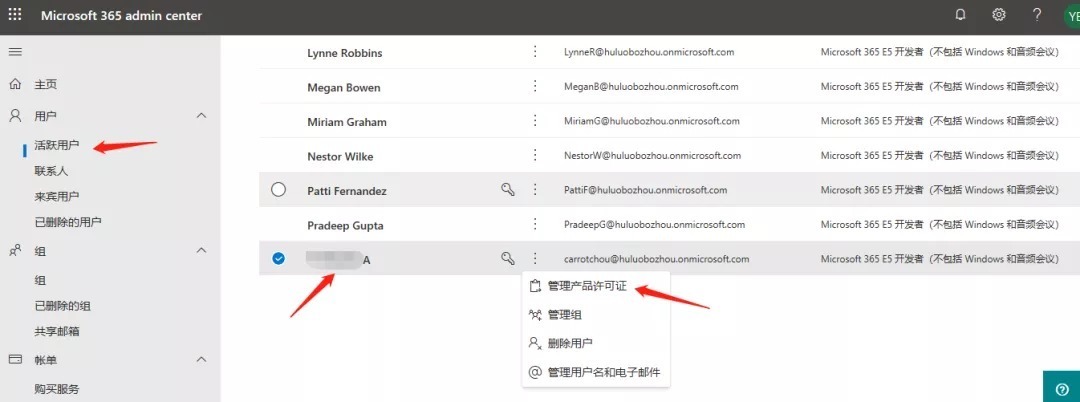Open 来宾用户 in the sidebar
This screenshot has height=402, width=1080.
(x=56, y=196)
